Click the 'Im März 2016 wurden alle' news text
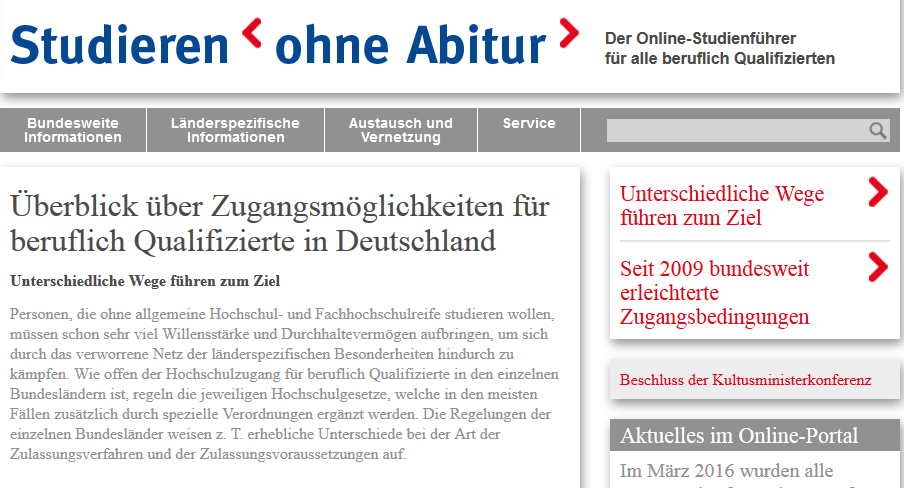Screen dimensions: 904x488 coord(727,470)
